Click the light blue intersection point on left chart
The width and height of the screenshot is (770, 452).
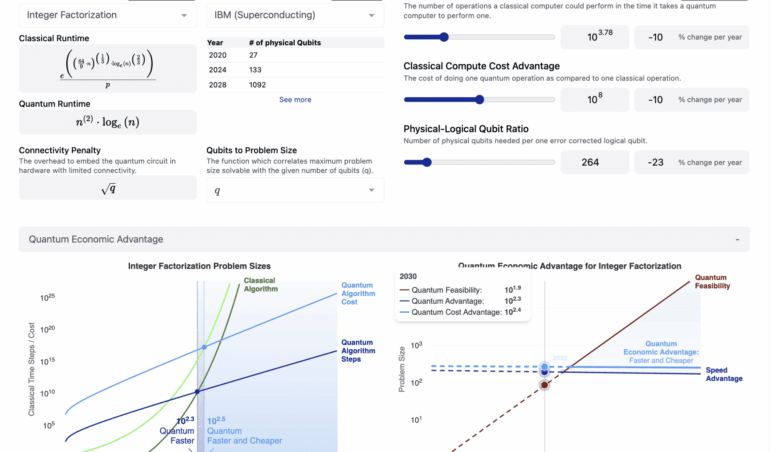coord(204,347)
